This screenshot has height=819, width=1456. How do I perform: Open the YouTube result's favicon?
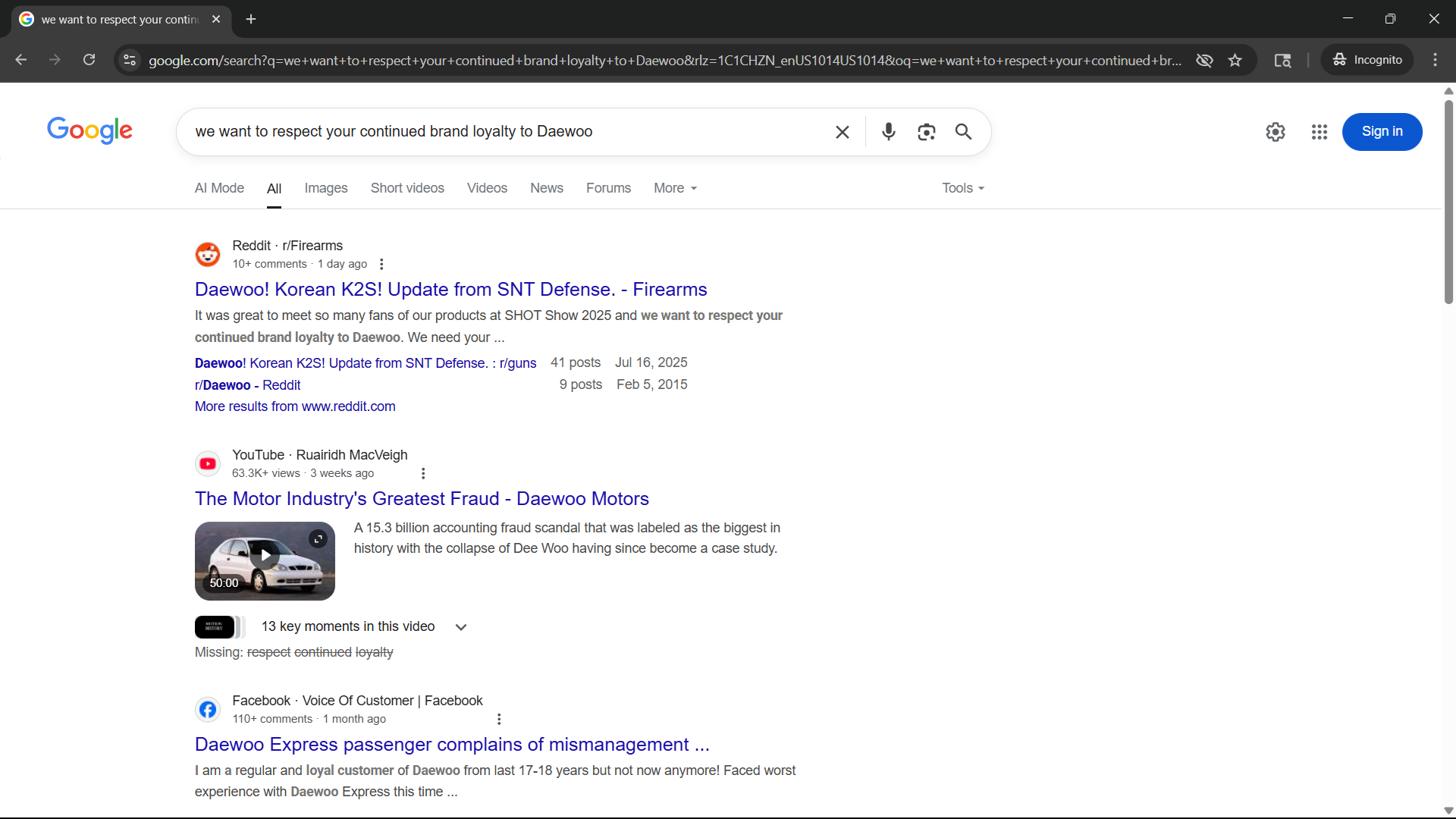208,464
